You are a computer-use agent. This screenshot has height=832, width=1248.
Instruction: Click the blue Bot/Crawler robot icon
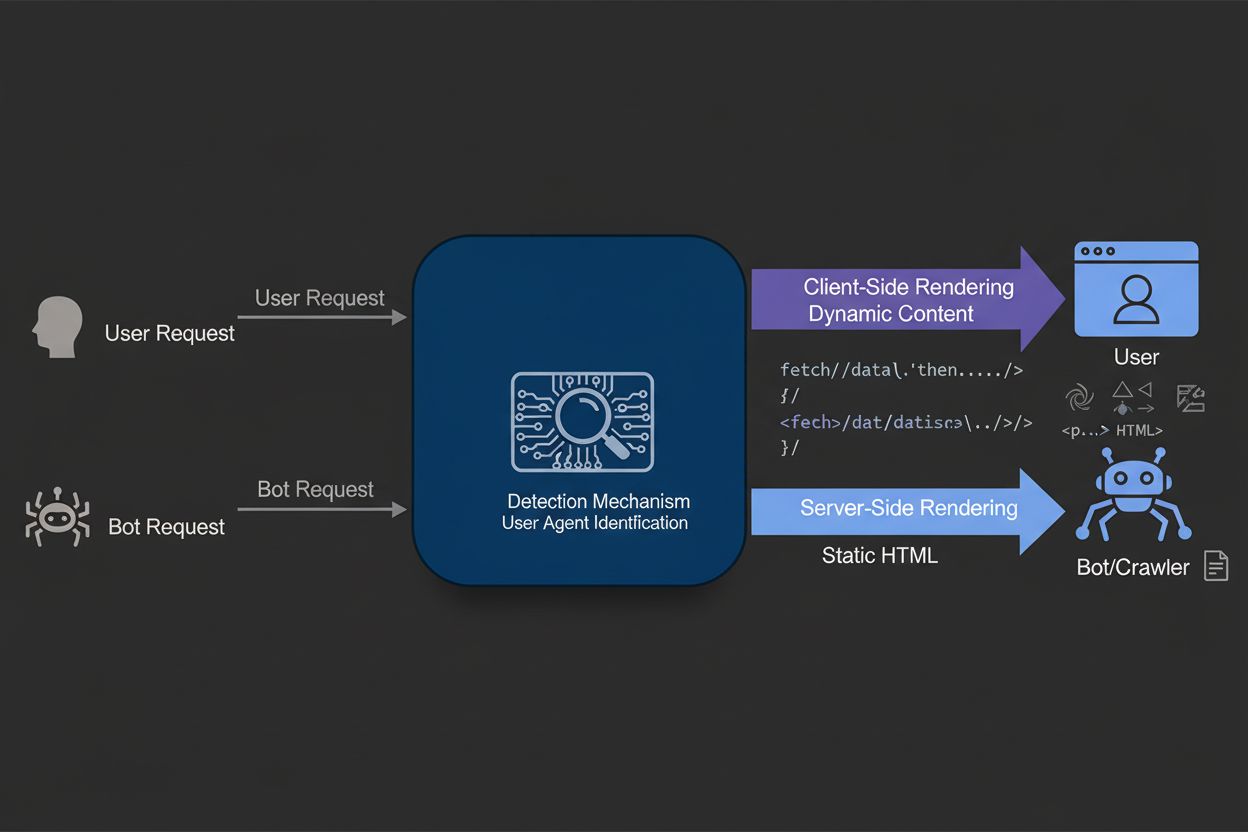1133,496
